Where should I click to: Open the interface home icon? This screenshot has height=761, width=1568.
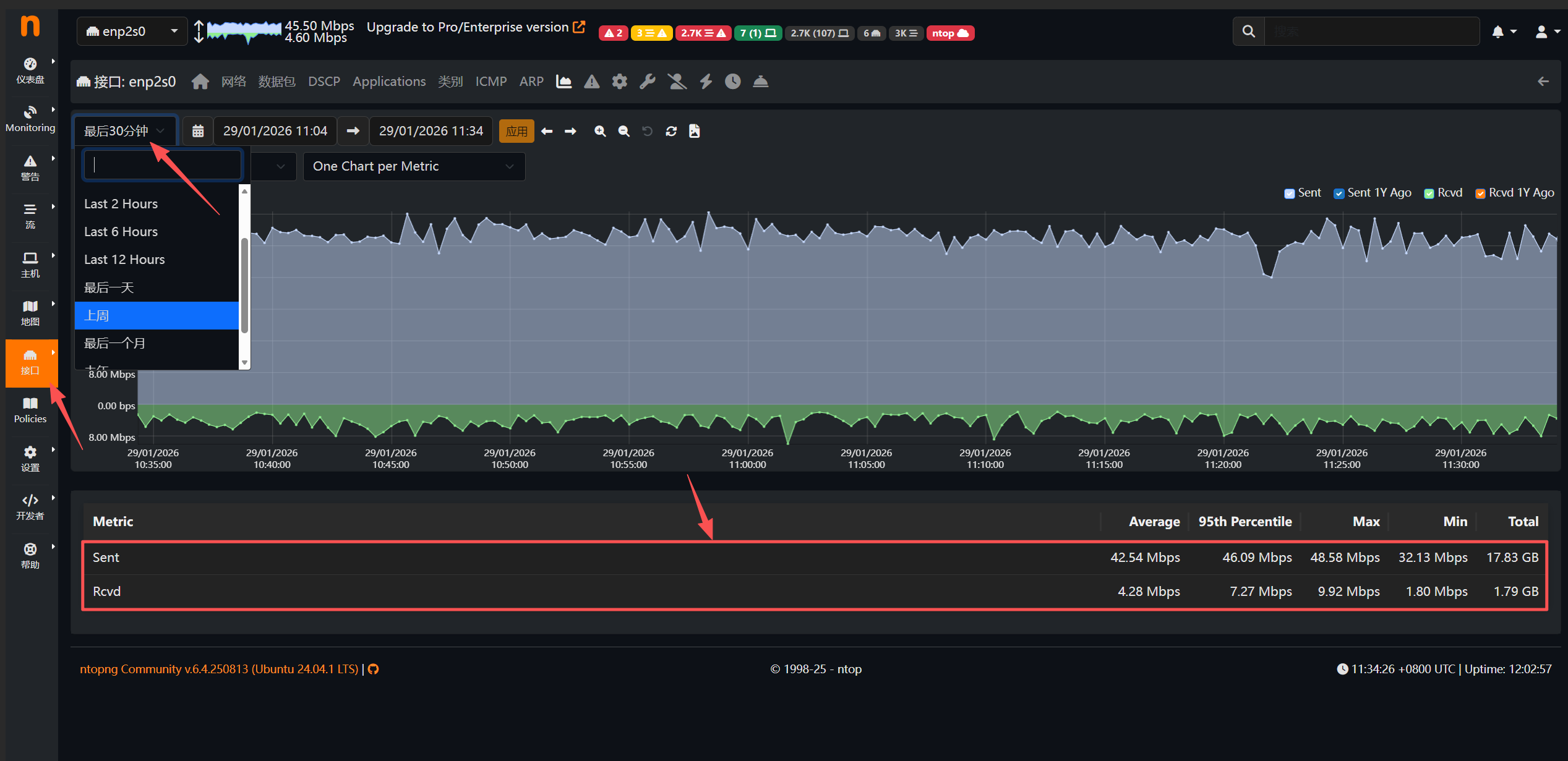pos(200,82)
